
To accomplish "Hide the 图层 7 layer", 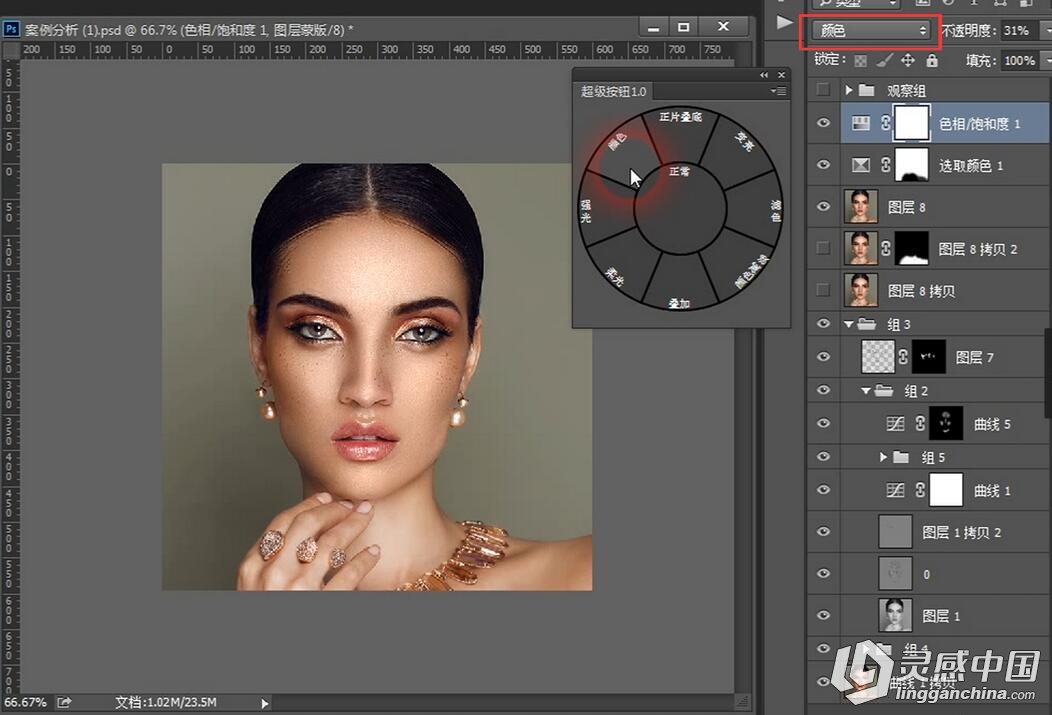I will (x=823, y=357).
